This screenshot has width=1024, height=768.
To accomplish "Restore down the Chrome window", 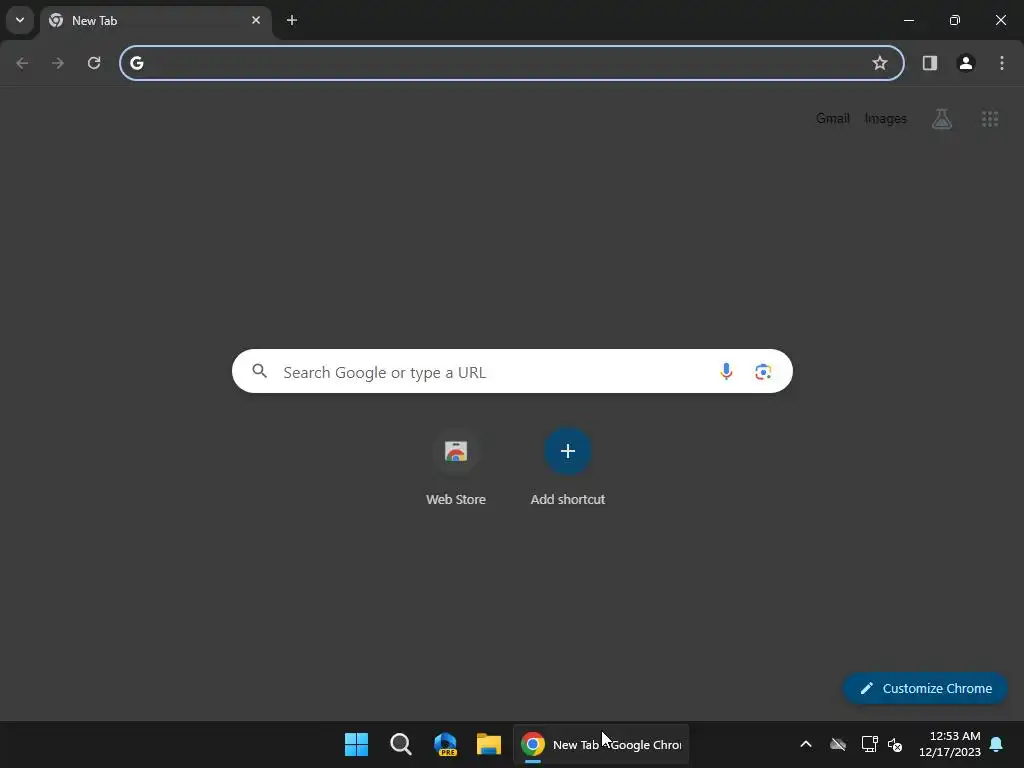I will click(955, 20).
